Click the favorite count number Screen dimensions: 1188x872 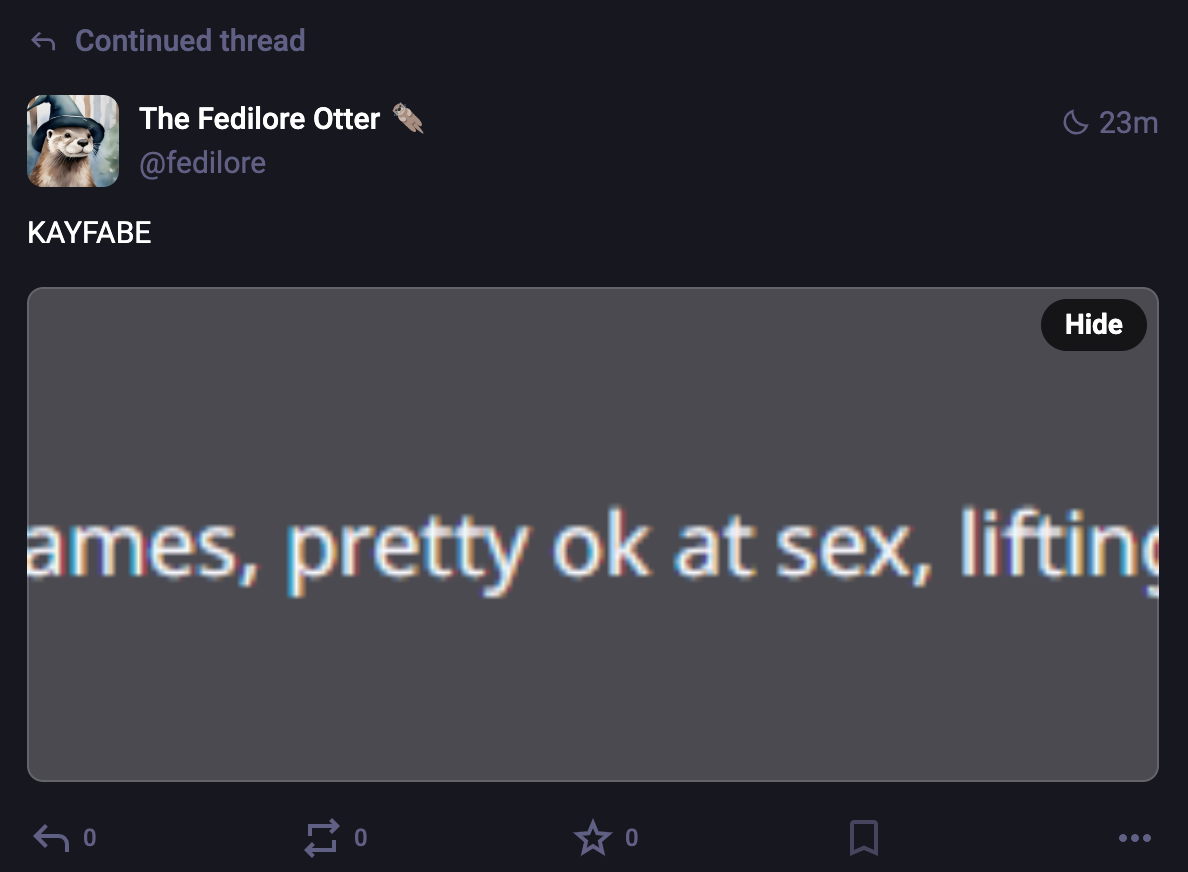(631, 838)
